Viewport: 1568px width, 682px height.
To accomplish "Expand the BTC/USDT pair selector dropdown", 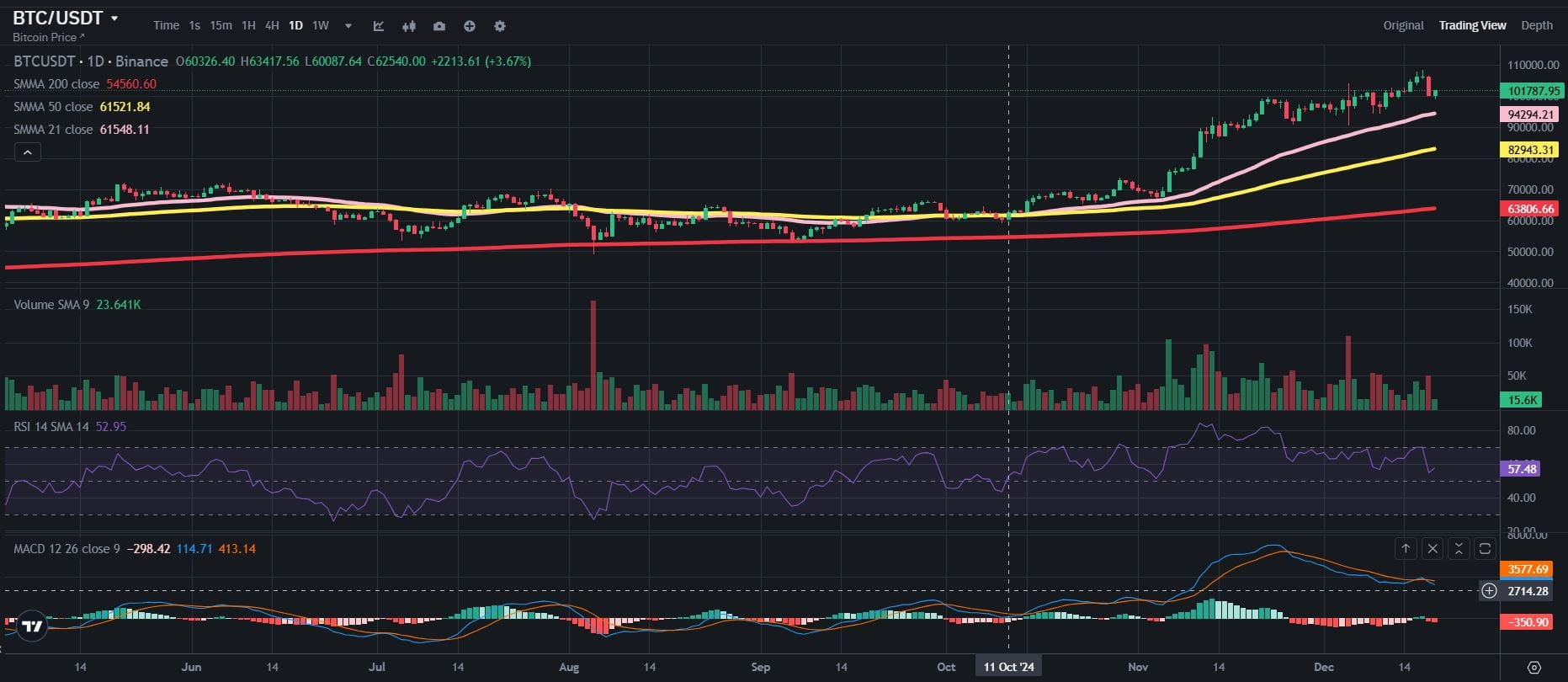I will coord(114,19).
